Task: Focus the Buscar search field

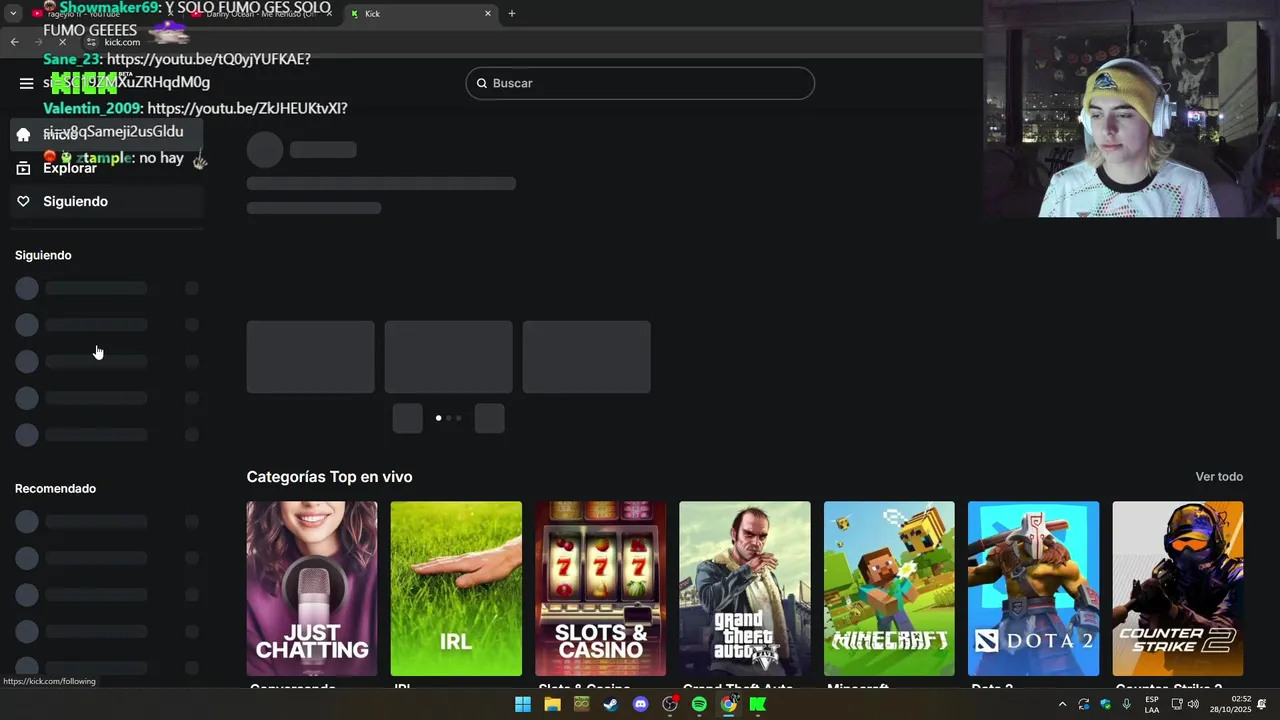Action: pyautogui.click(x=640, y=83)
